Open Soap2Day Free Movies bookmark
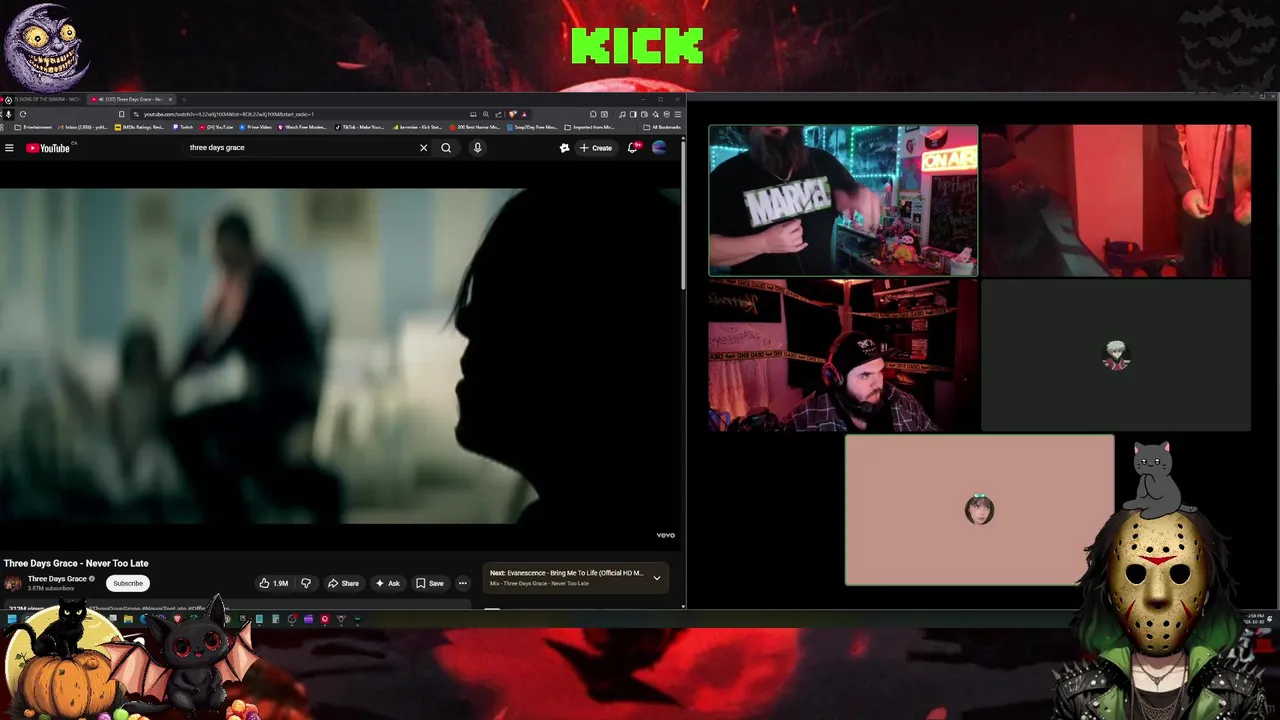The image size is (1280, 720). [x=533, y=127]
